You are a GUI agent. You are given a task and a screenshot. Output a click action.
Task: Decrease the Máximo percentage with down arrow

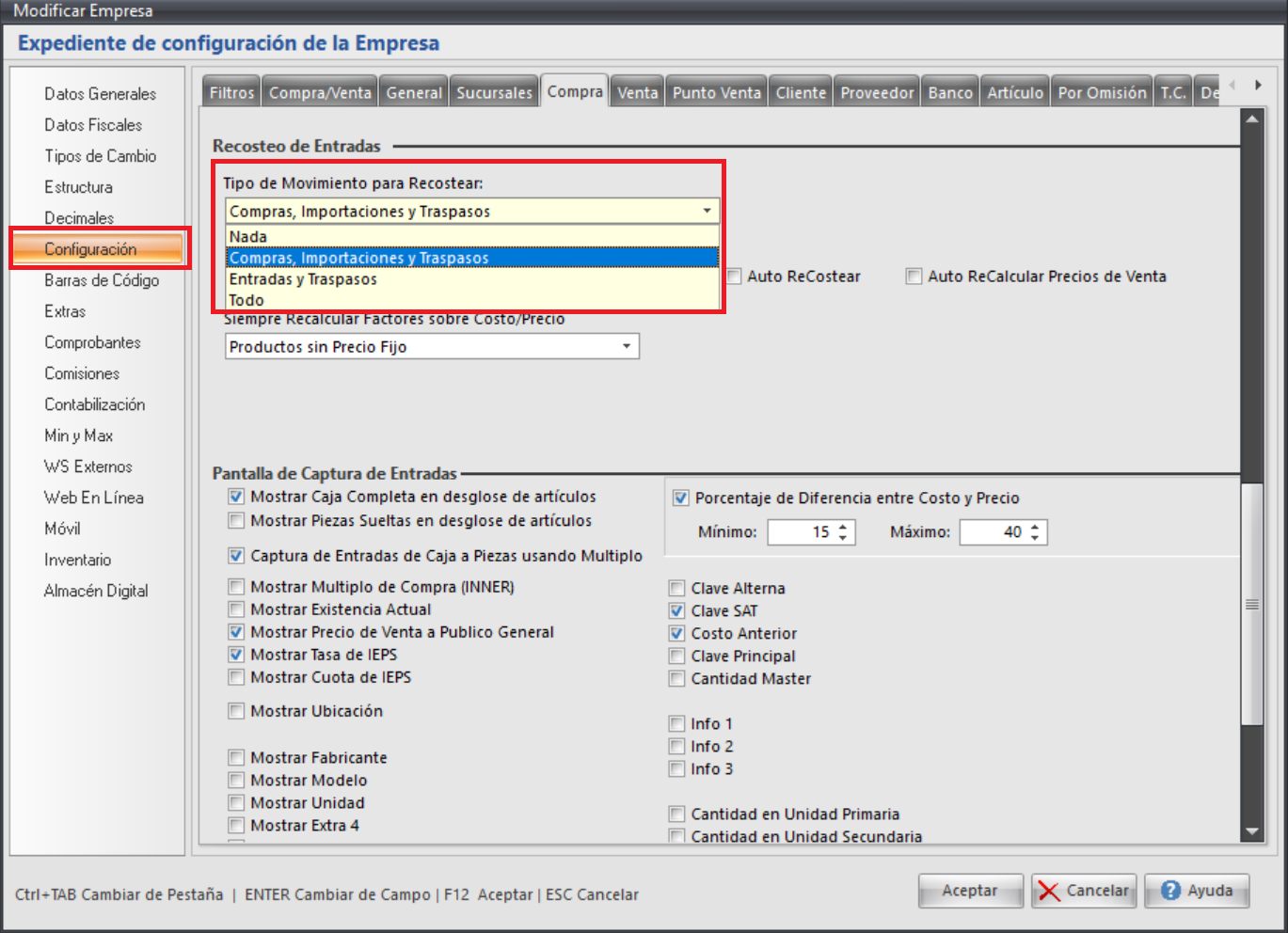[1035, 538]
